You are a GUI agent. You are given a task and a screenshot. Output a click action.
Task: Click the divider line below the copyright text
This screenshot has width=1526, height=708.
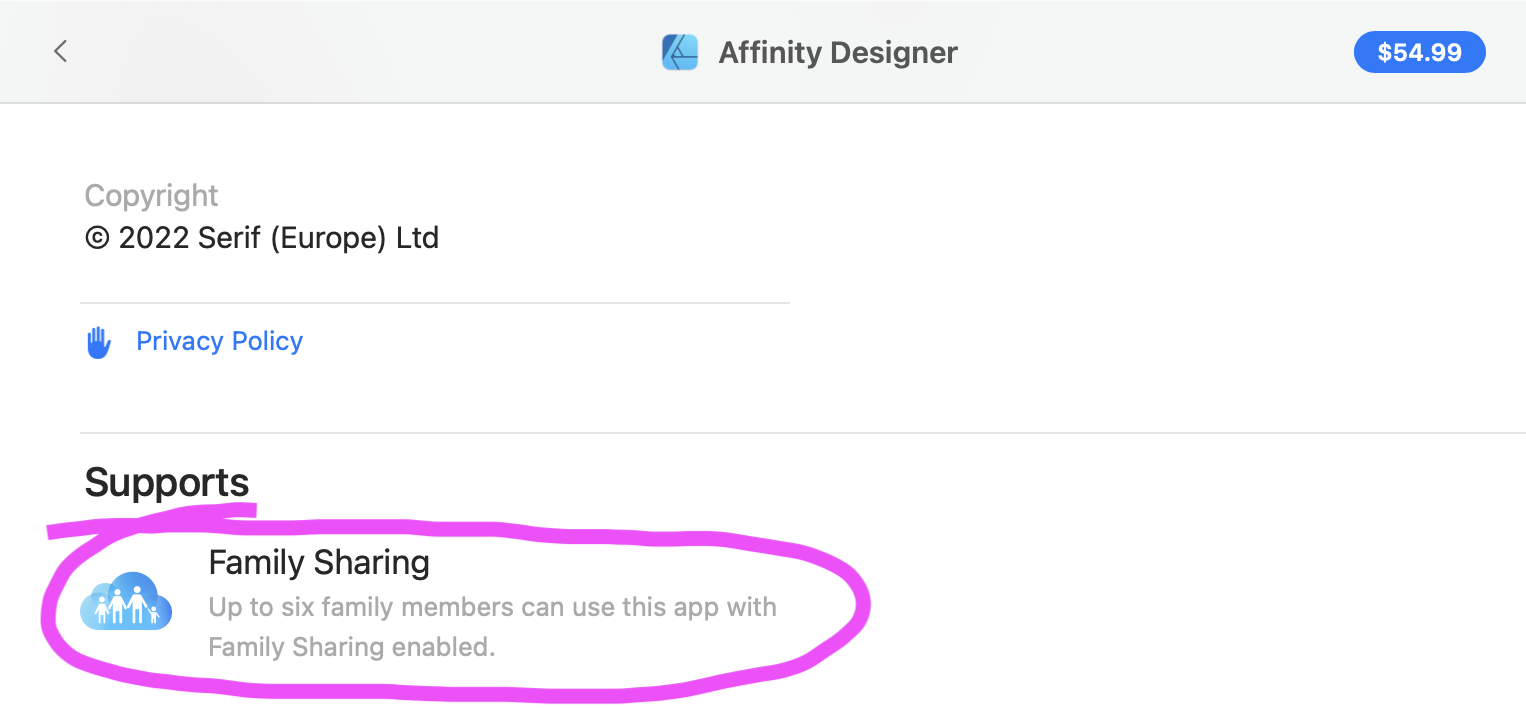(x=435, y=302)
